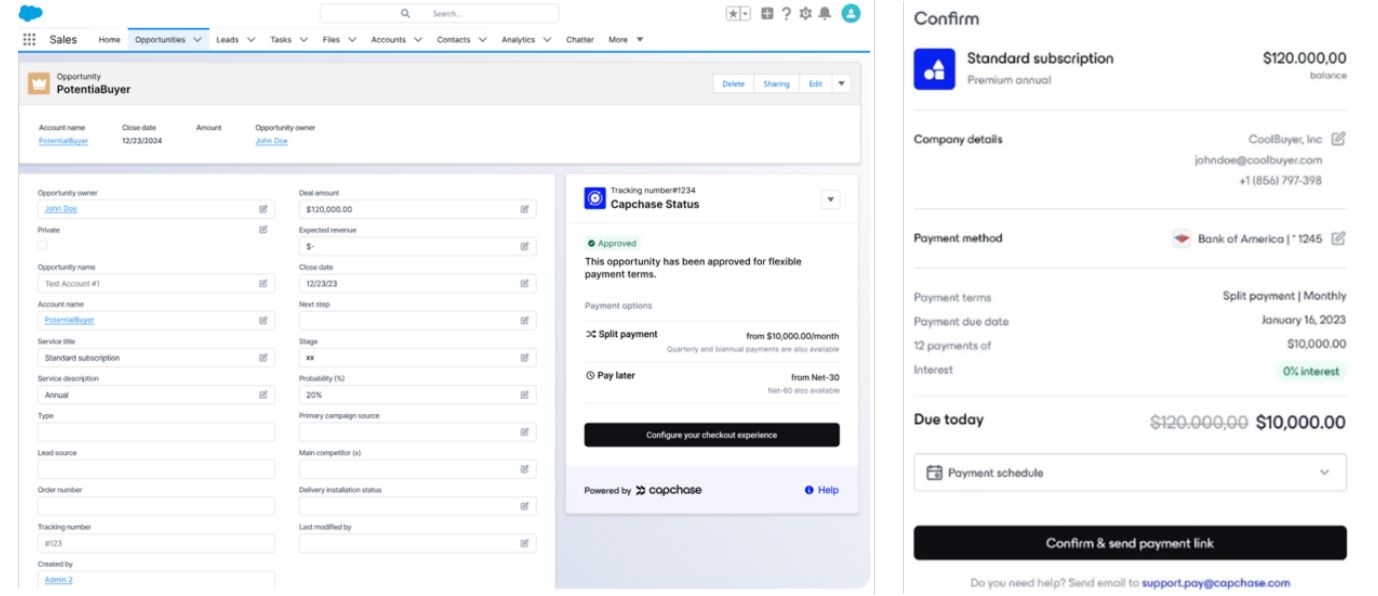Switch to the Contacts tab

pyautogui.click(x=454, y=40)
